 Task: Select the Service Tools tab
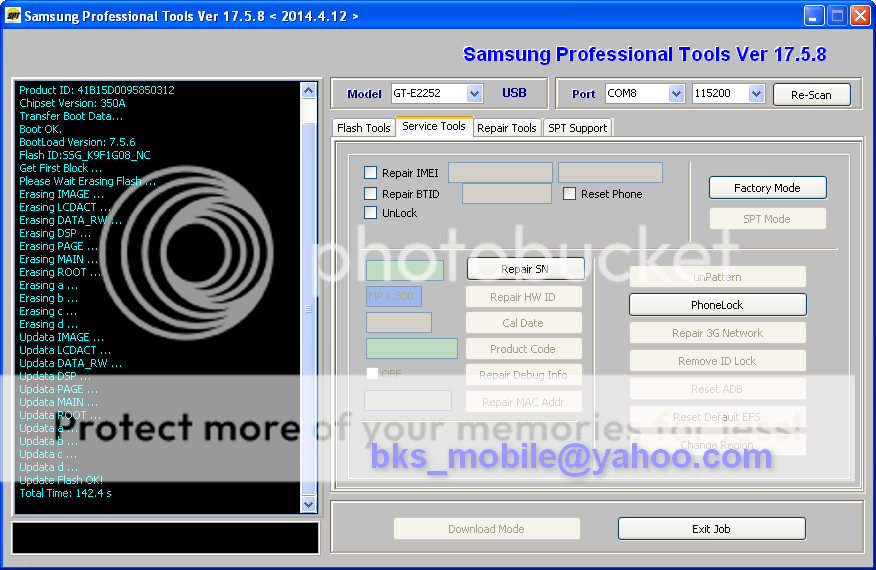click(x=434, y=126)
